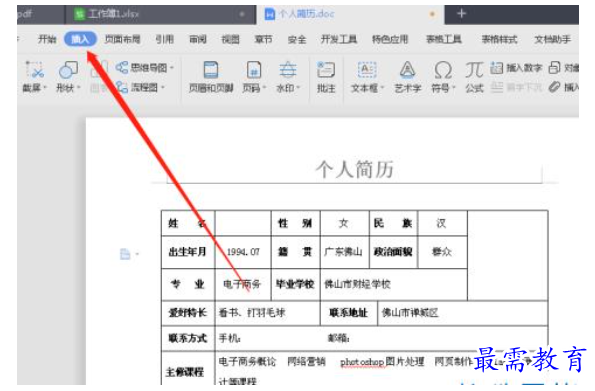Viewport: 595px width, 391px height.
Task: Open the 表格样式 ribbon tab
Action: point(499,39)
